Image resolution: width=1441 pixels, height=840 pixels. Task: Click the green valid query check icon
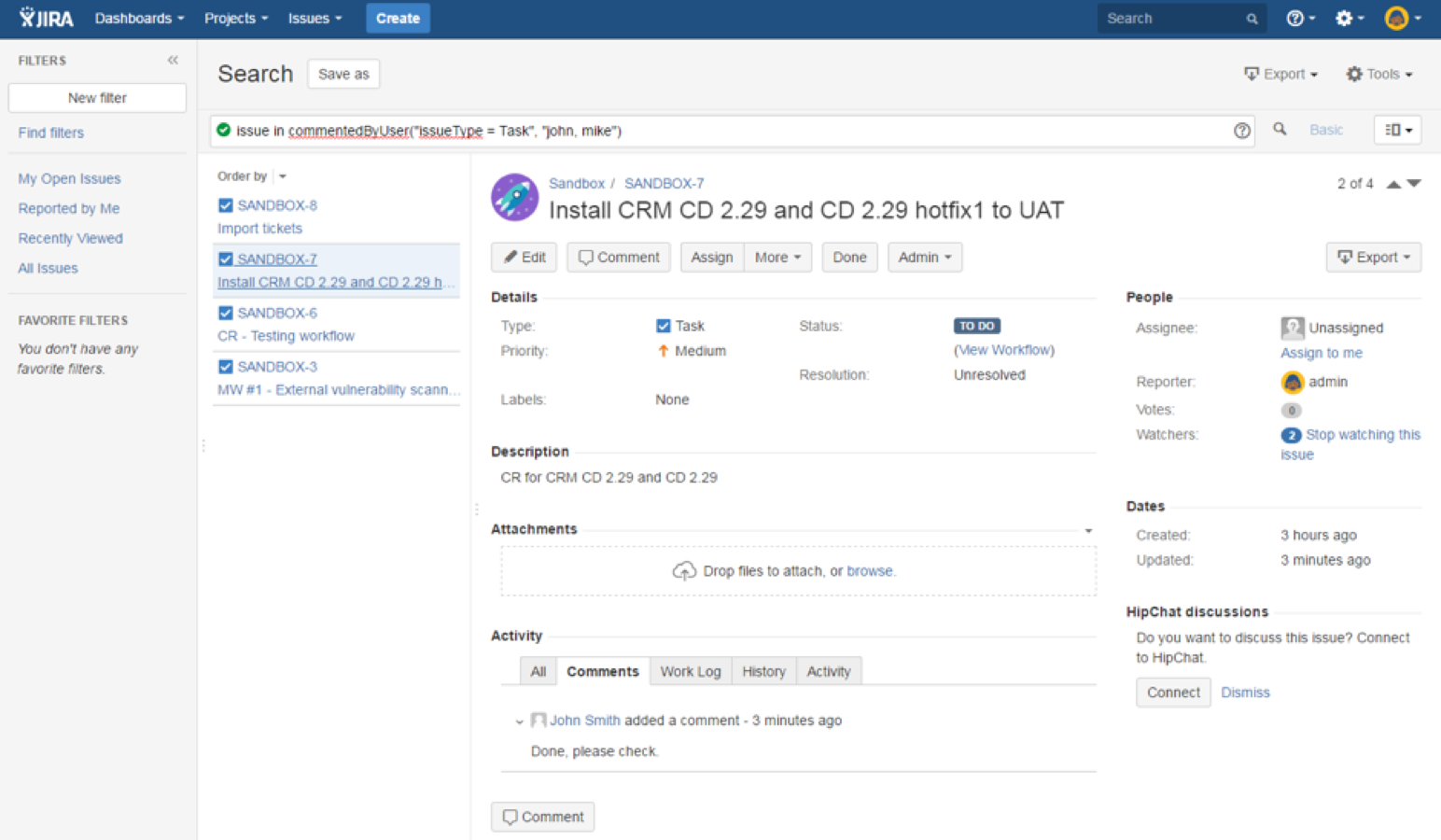point(223,130)
